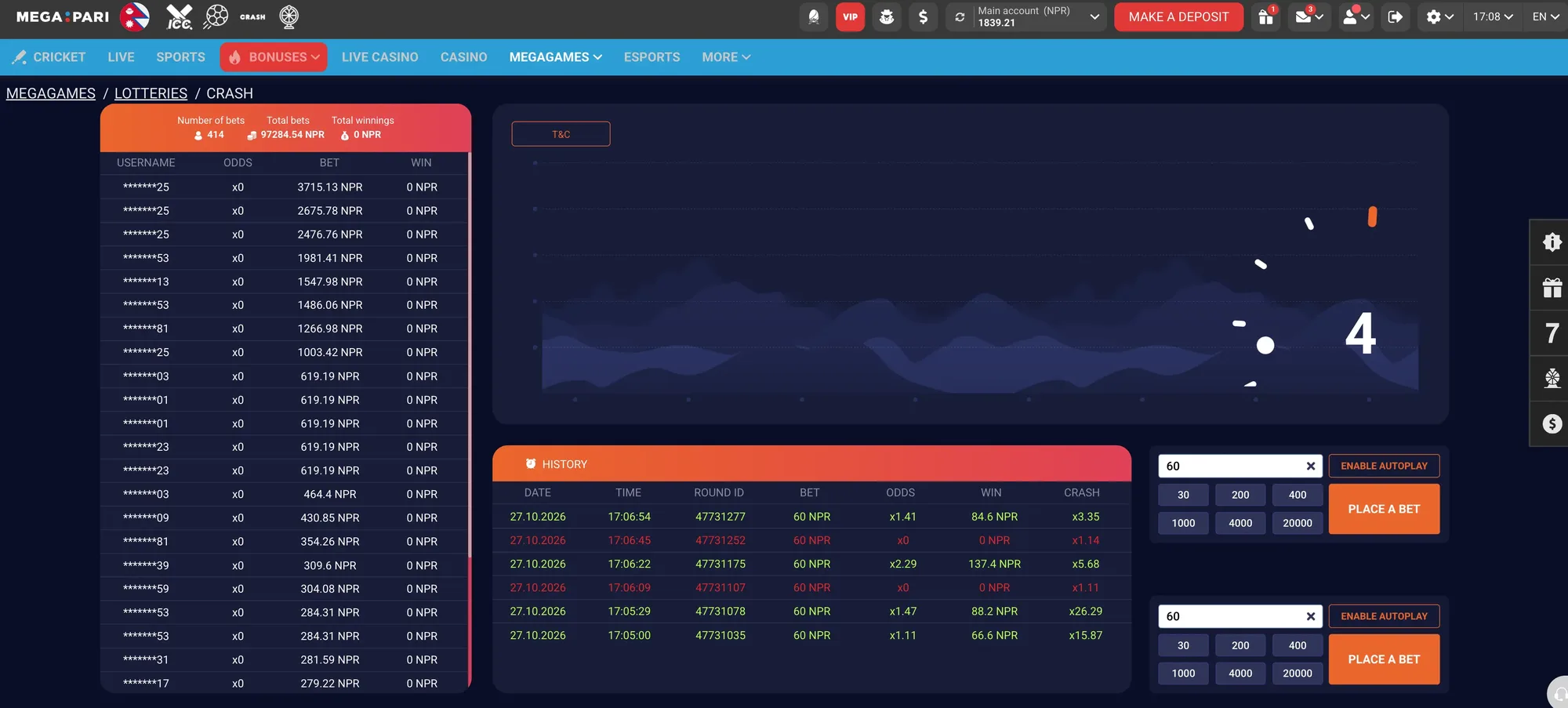Select the 4000 quick bet in first panel

pyautogui.click(x=1240, y=523)
